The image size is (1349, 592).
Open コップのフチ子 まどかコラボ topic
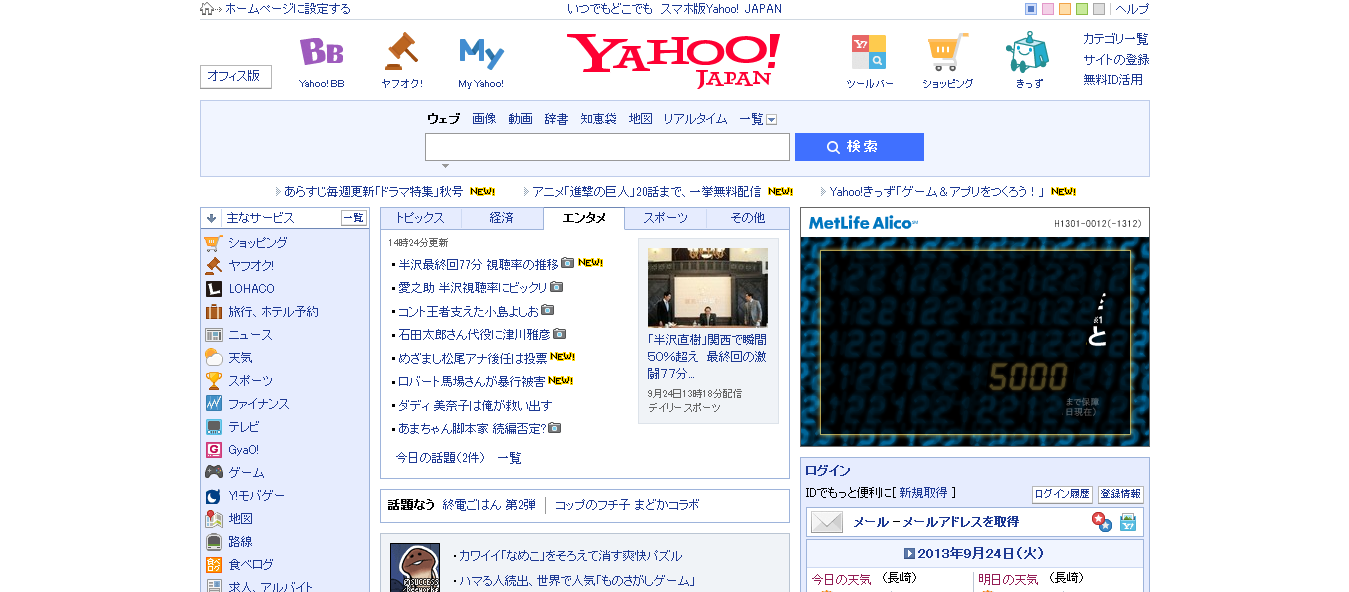tap(627, 505)
